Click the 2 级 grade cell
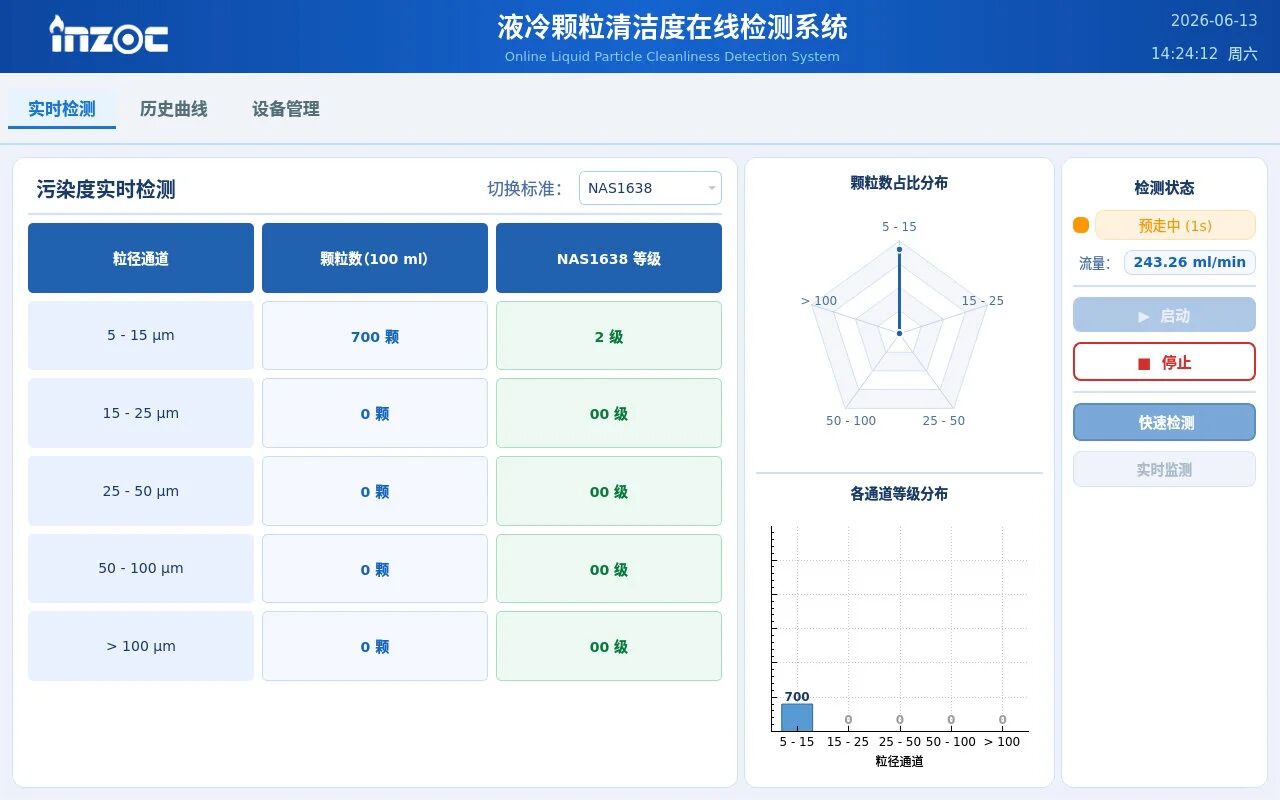The image size is (1280, 800). click(609, 336)
